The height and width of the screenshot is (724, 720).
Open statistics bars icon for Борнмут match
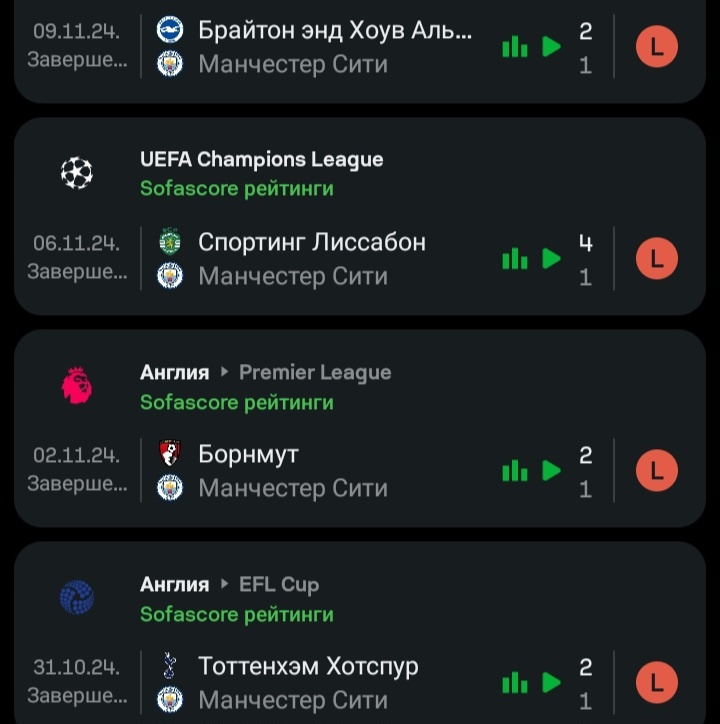(x=514, y=471)
